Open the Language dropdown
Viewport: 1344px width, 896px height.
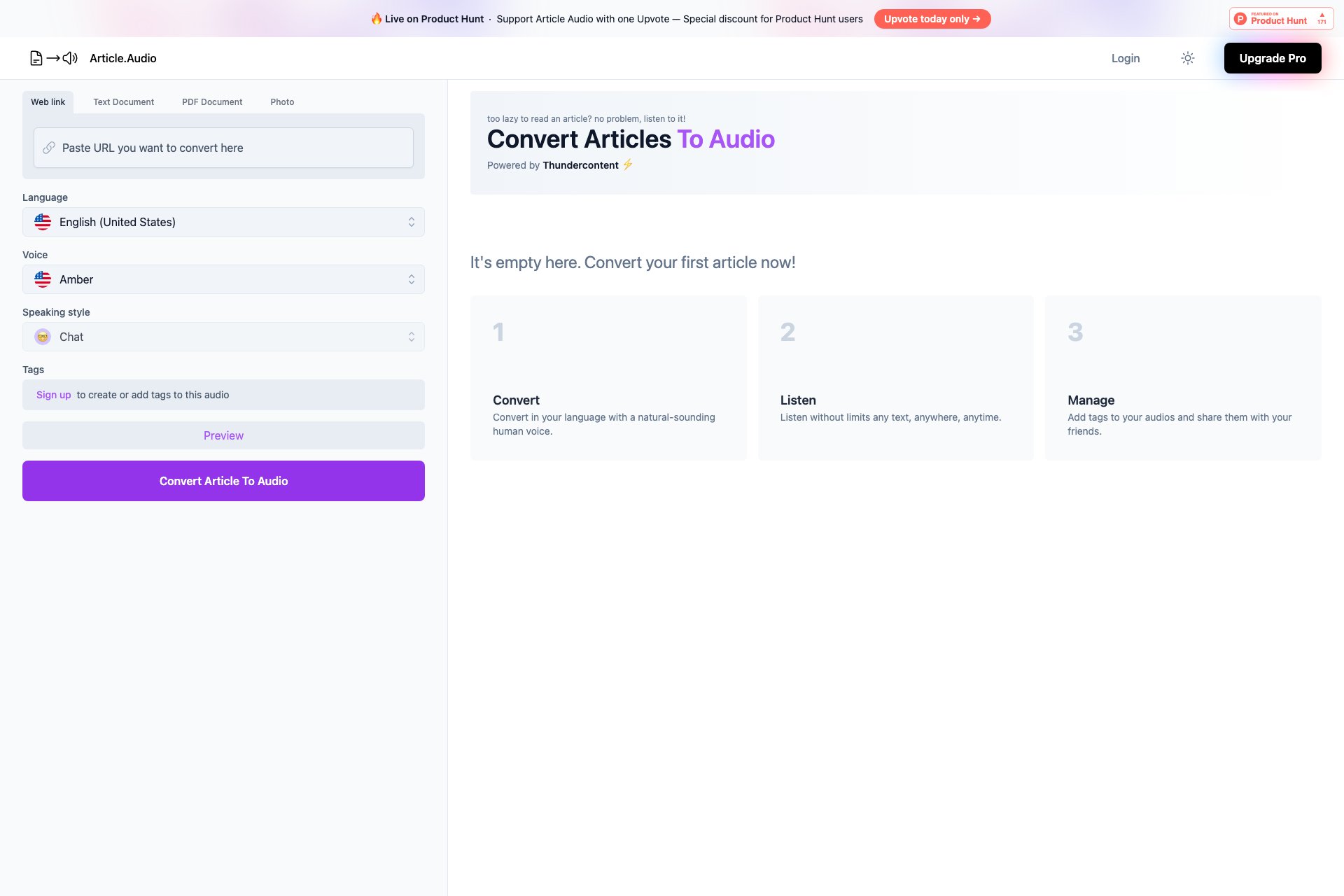click(223, 222)
